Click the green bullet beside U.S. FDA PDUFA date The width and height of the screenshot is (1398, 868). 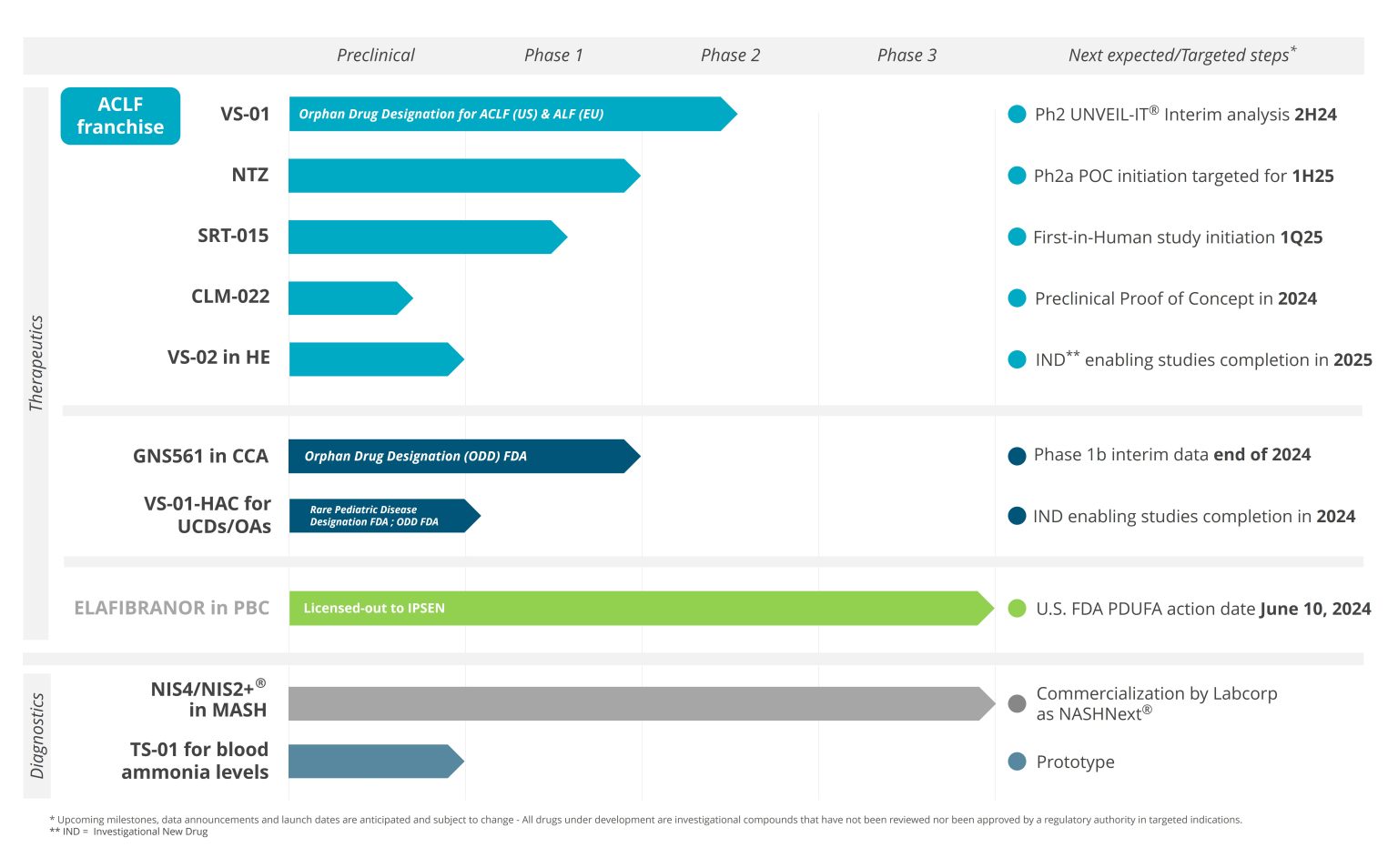click(1017, 609)
